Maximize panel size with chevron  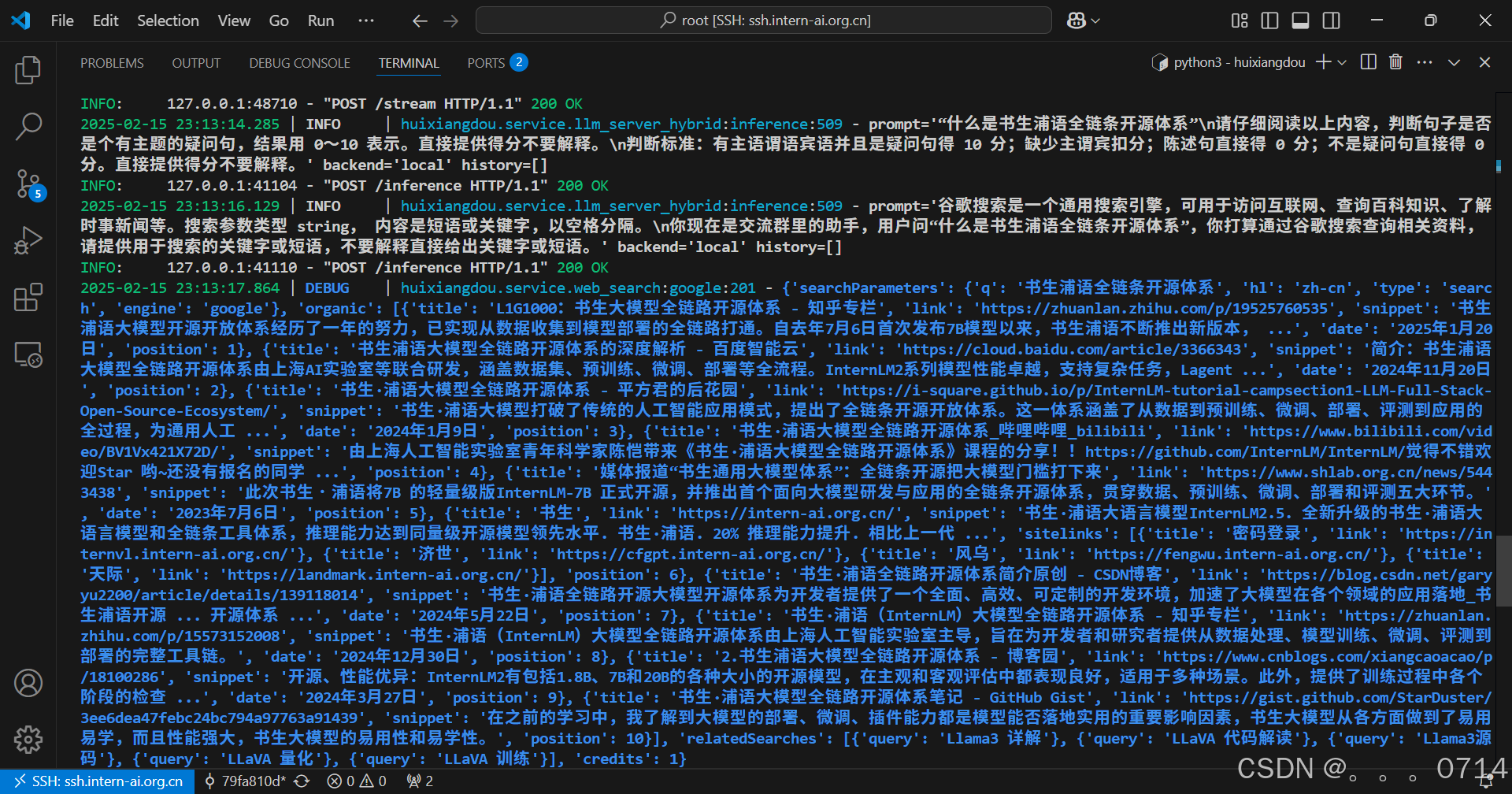(1454, 62)
